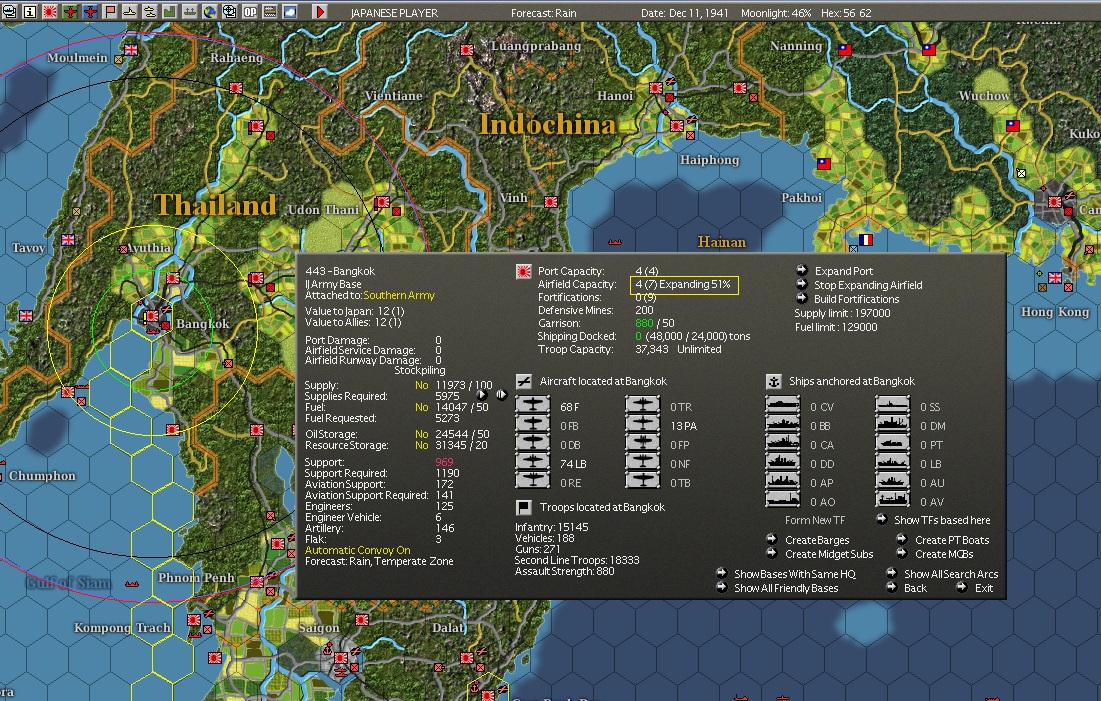
Task: Click the red plane on blue background icon
Action: 90,11
